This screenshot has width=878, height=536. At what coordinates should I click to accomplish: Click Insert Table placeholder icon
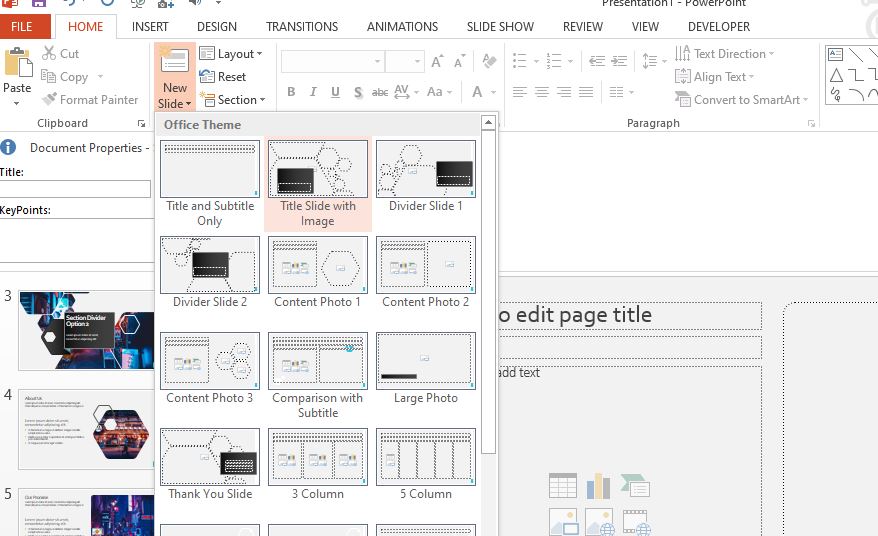click(563, 486)
